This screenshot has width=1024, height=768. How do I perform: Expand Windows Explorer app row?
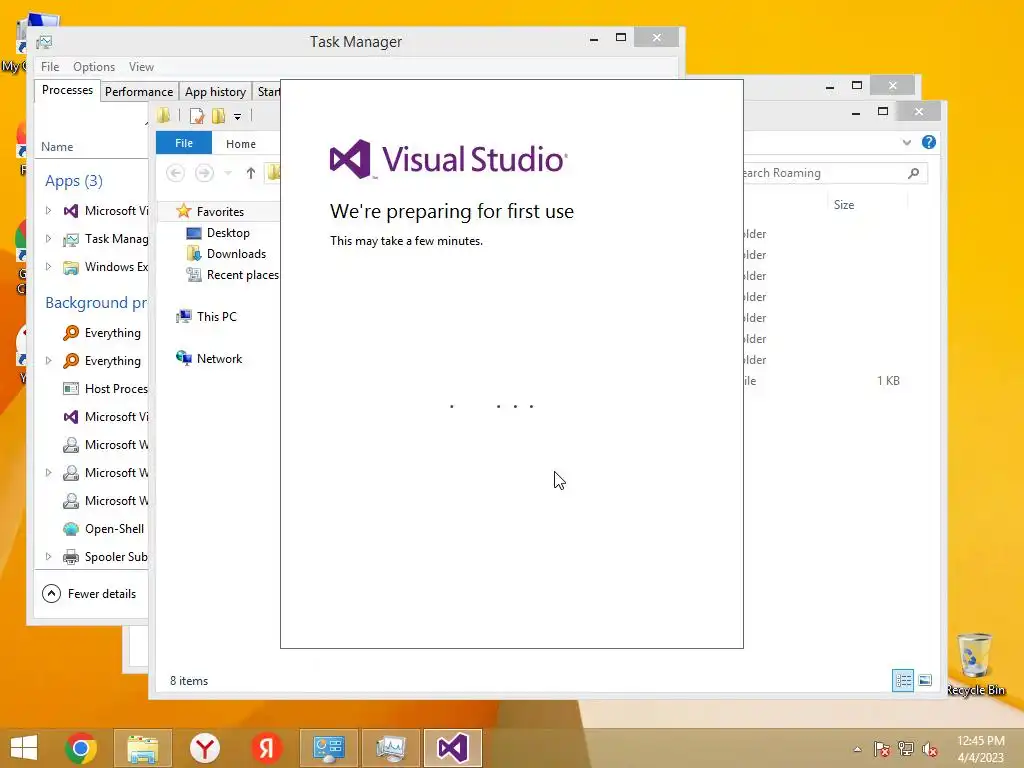coord(48,266)
